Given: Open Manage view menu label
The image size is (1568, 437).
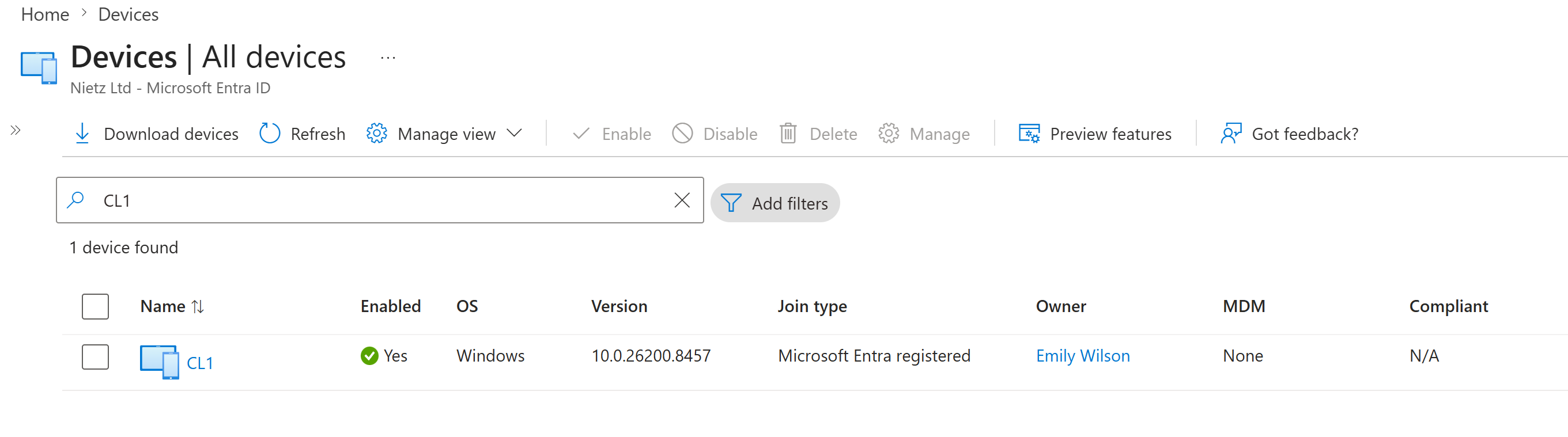Looking at the screenshot, I should click(446, 134).
